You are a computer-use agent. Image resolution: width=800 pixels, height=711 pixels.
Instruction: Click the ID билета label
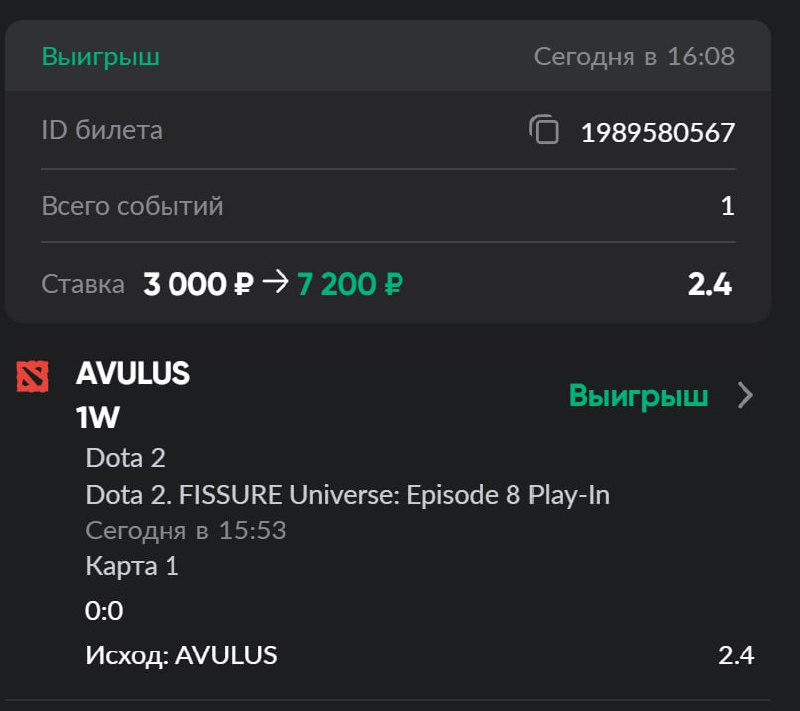point(102,130)
